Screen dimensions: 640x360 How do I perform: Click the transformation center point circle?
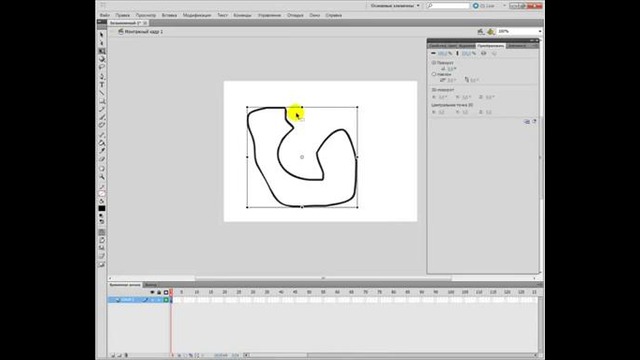(x=302, y=157)
